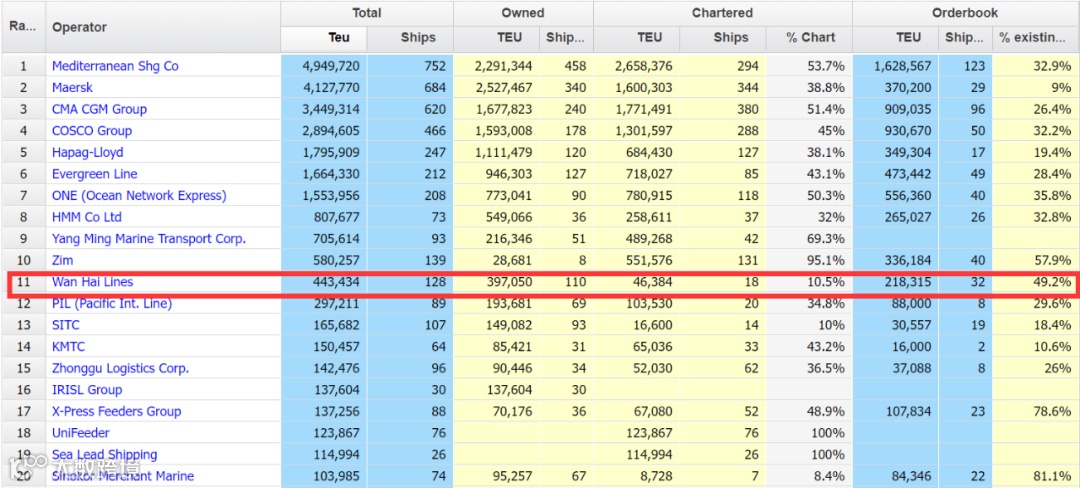Sort by the Owned Ships column header
This screenshot has height=488, width=1080.
coord(567,39)
